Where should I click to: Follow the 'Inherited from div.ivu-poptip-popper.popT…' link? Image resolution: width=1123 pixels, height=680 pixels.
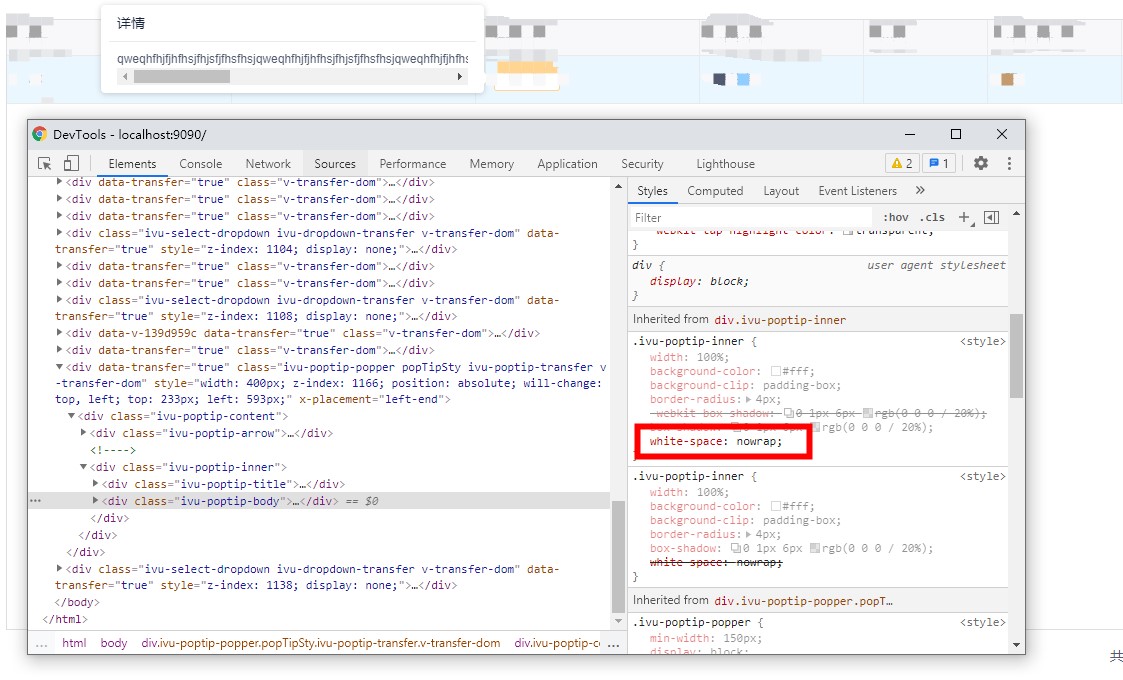point(804,600)
